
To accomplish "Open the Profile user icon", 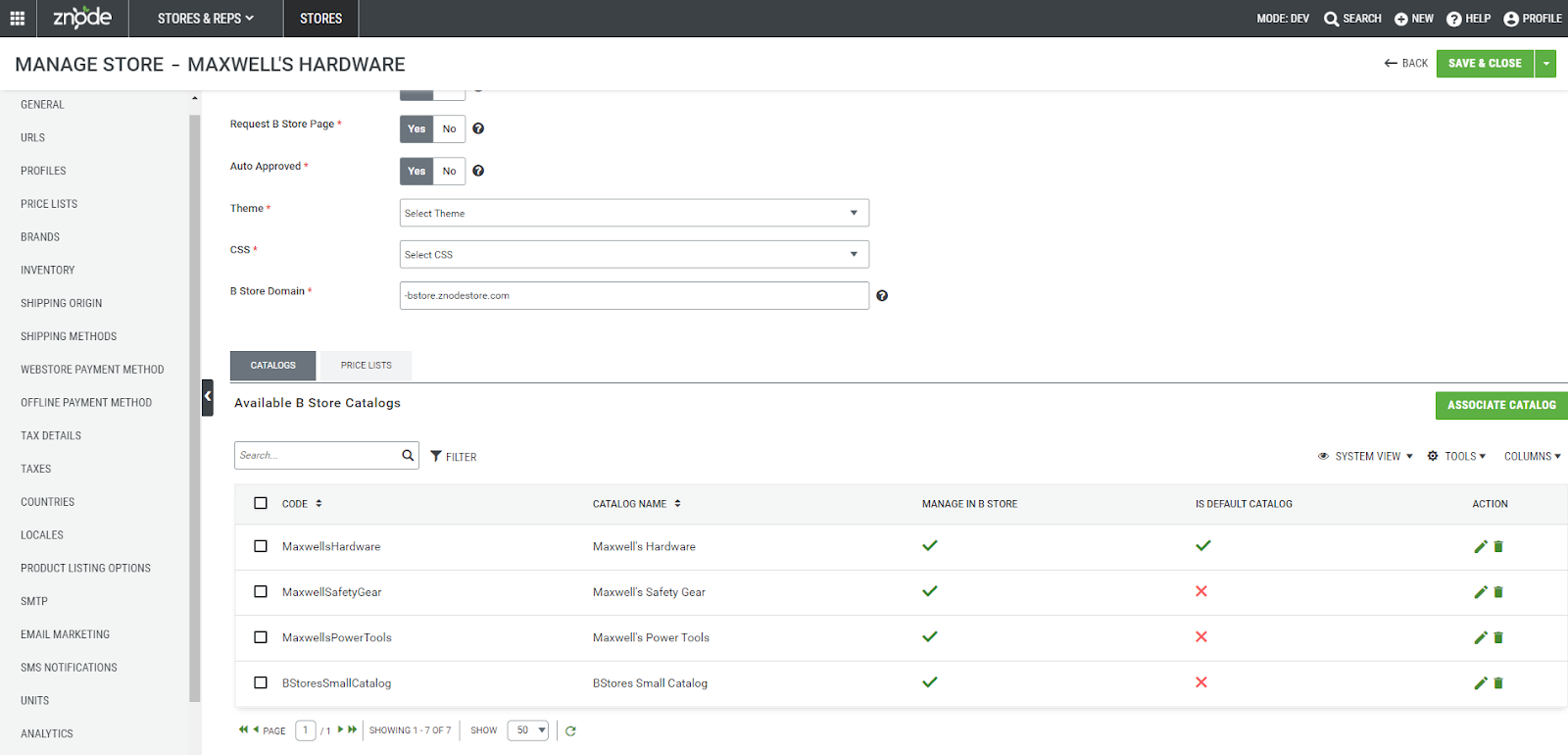I will pos(1511,19).
